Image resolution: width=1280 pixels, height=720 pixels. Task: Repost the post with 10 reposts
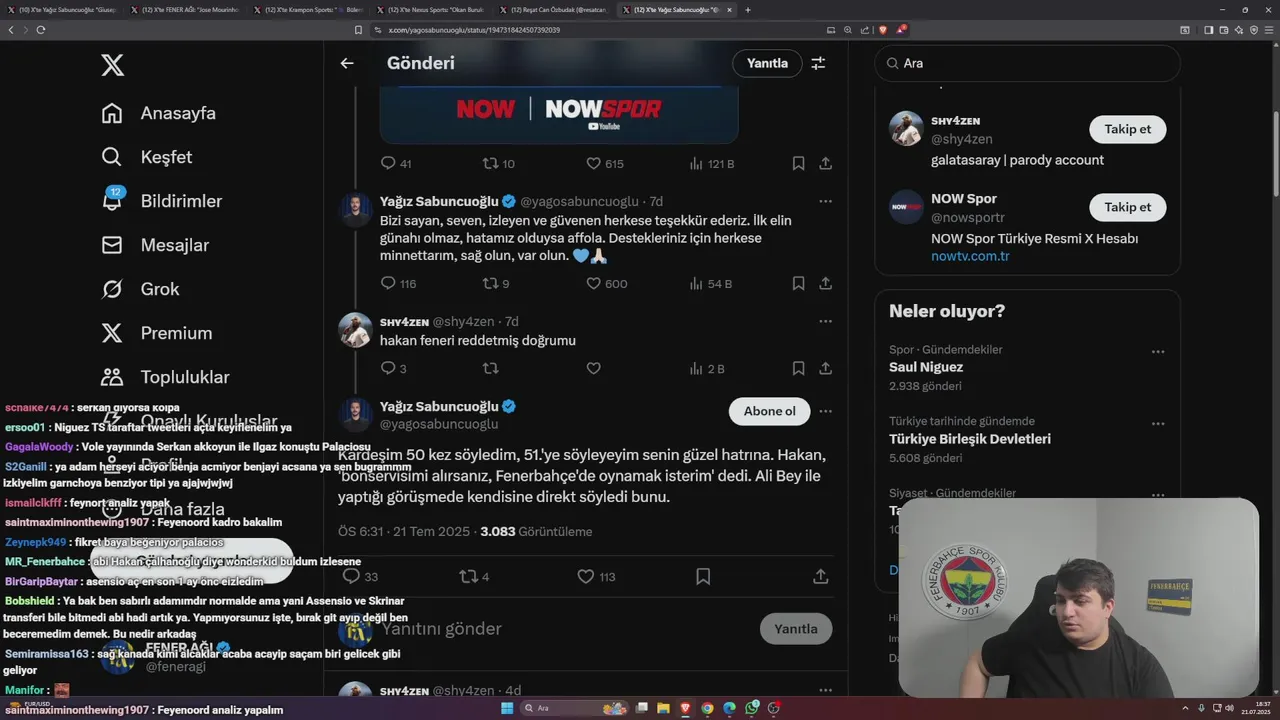pyautogui.click(x=490, y=163)
